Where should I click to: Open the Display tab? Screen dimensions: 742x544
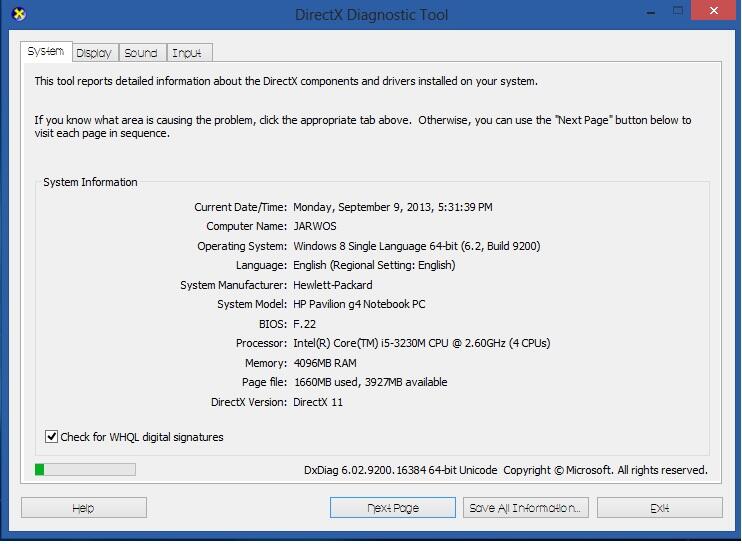click(94, 53)
